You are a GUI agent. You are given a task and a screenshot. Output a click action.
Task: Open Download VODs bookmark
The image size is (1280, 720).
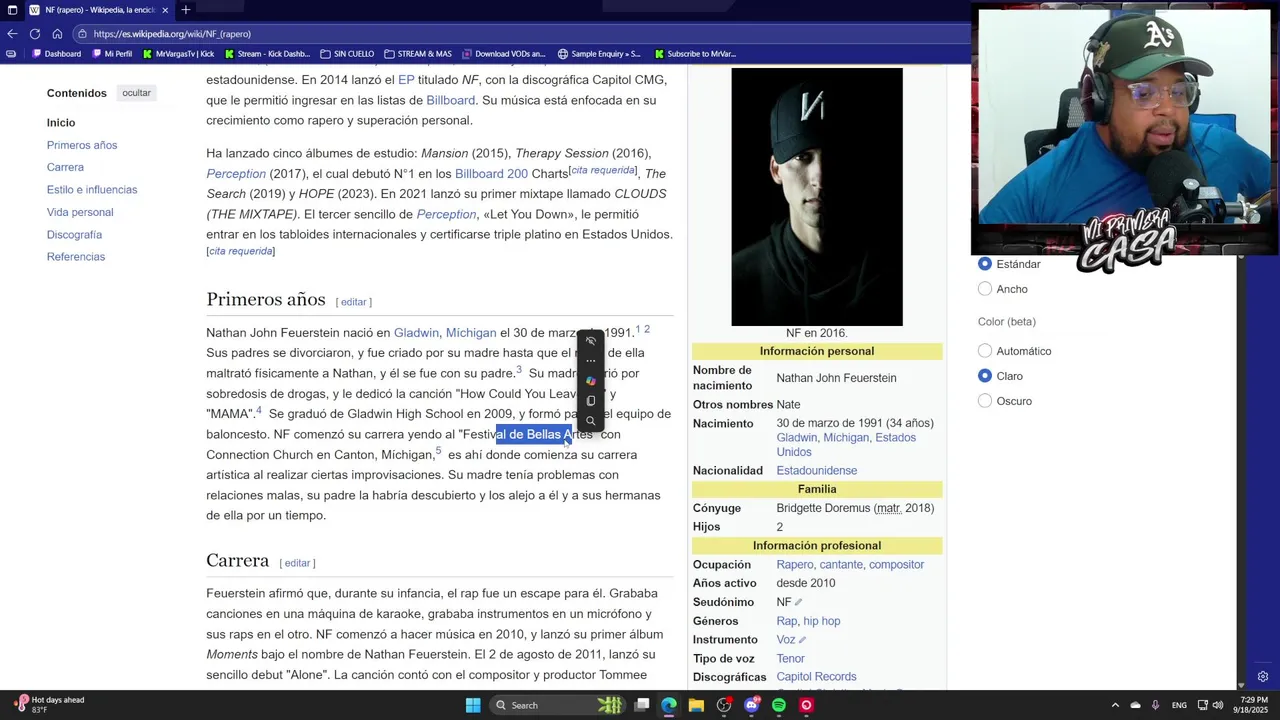(504, 54)
